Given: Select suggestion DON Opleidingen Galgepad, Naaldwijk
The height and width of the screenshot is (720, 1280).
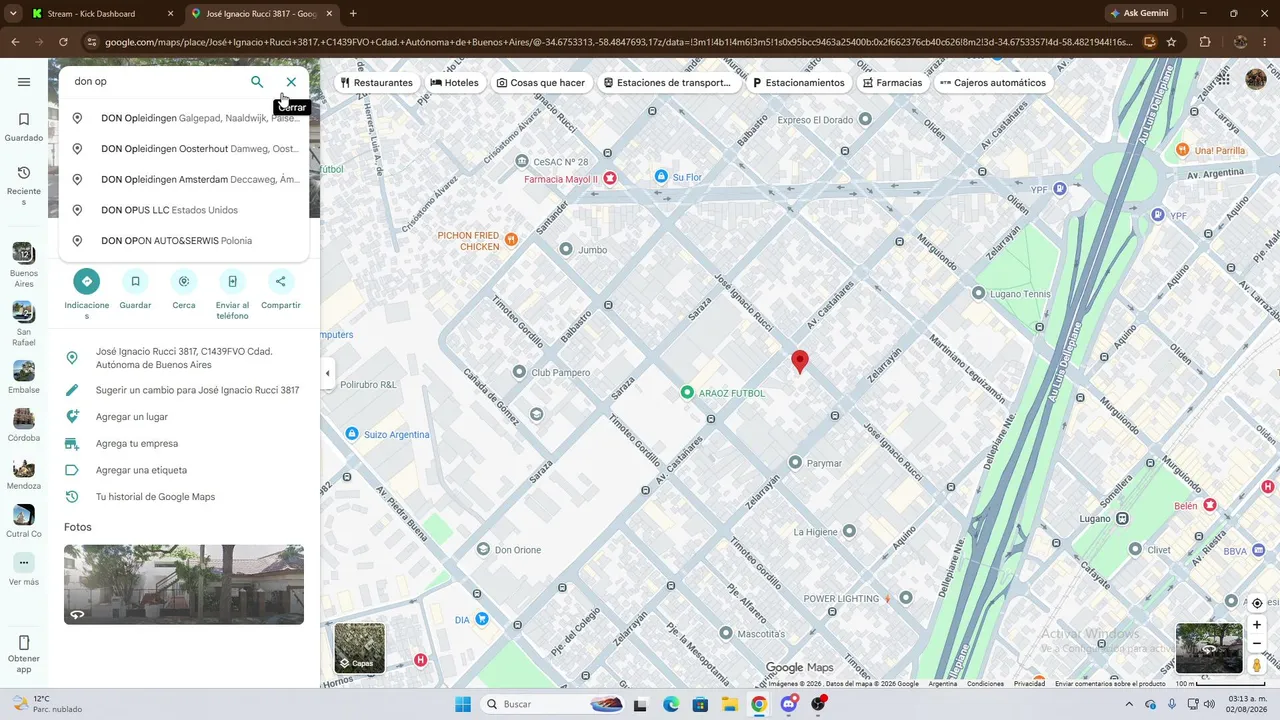Looking at the screenshot, I should pyautogui.click(x=184, y=118).
